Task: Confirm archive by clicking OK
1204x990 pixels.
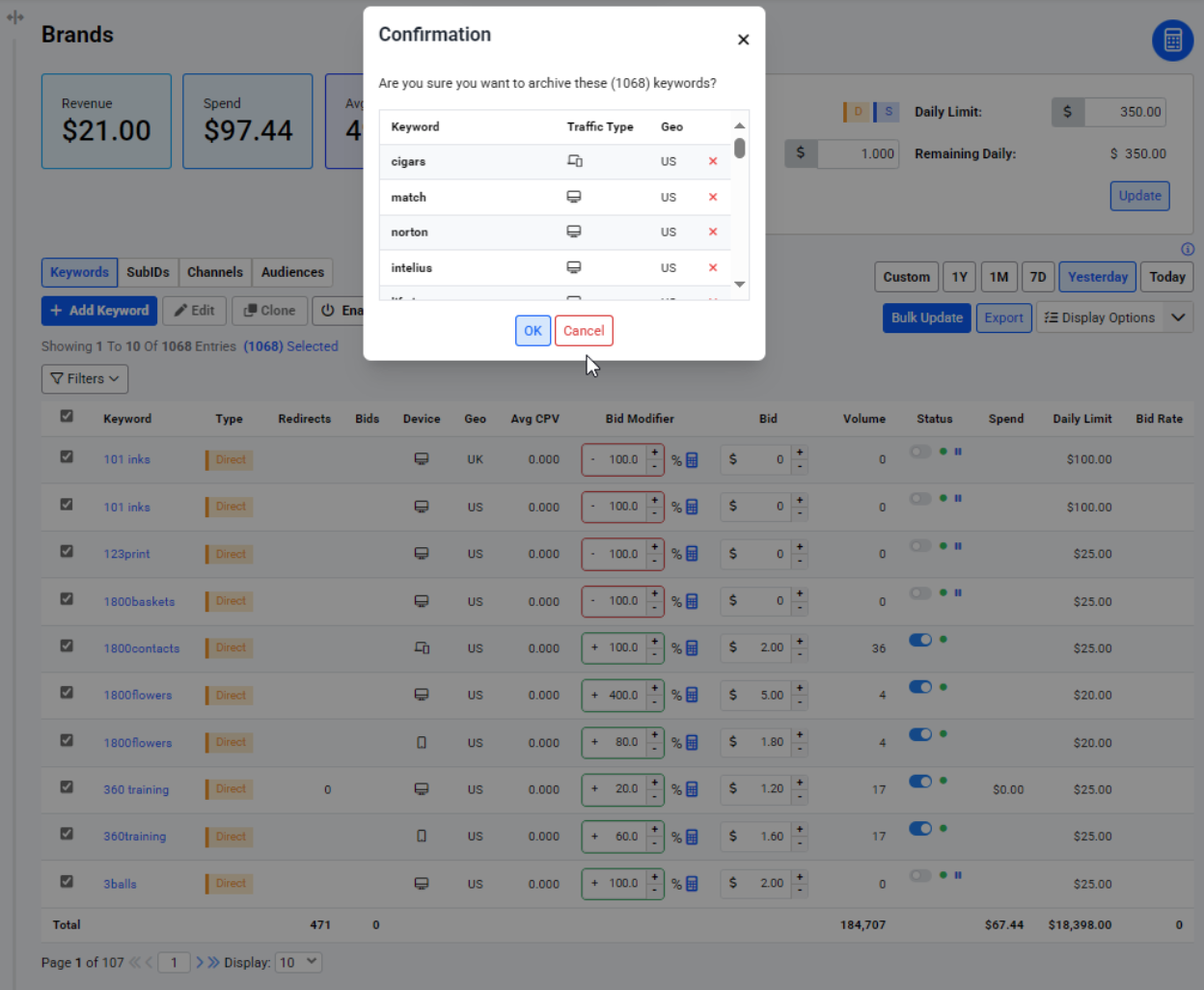Action: pos(533,331)
